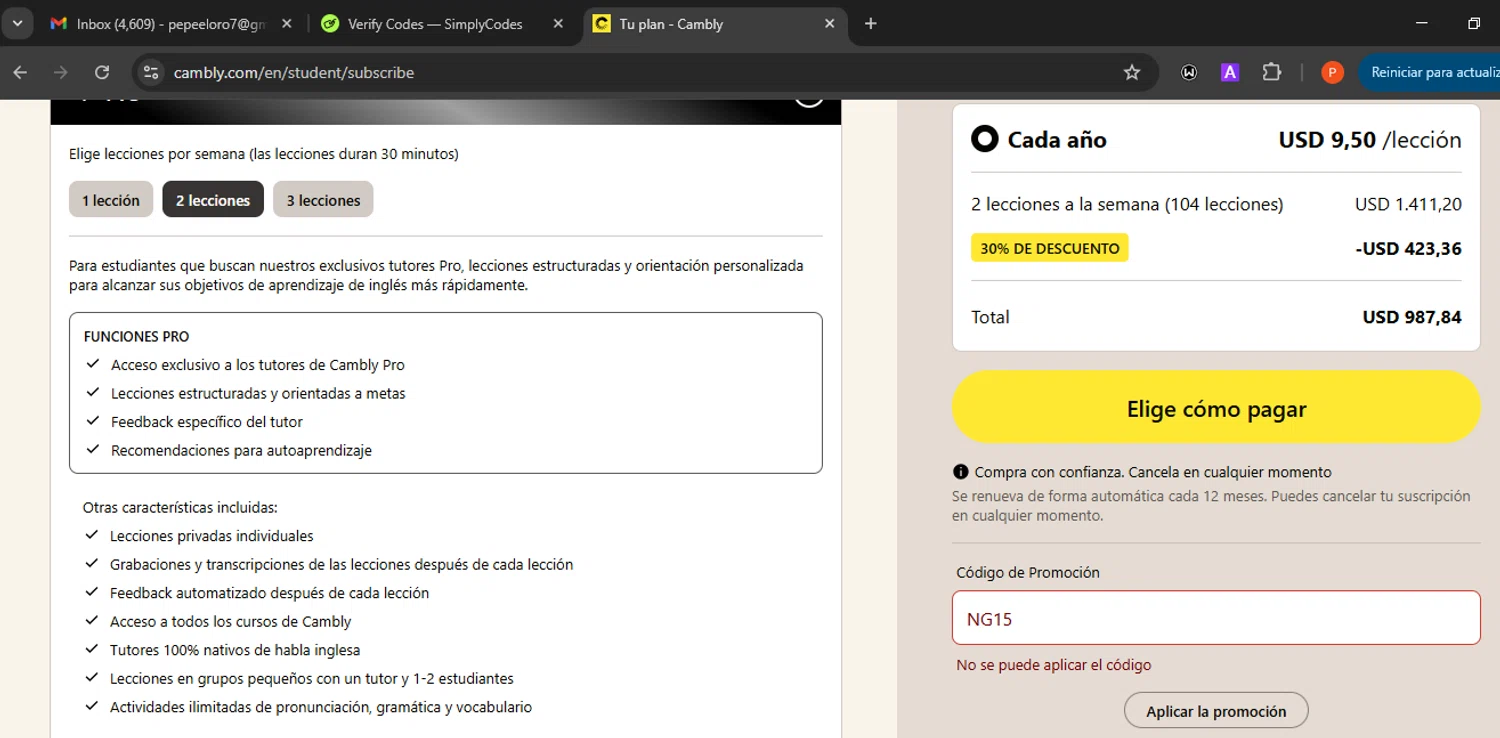
Task: Close the Cambly tab
Action: (x=829, y=24)
